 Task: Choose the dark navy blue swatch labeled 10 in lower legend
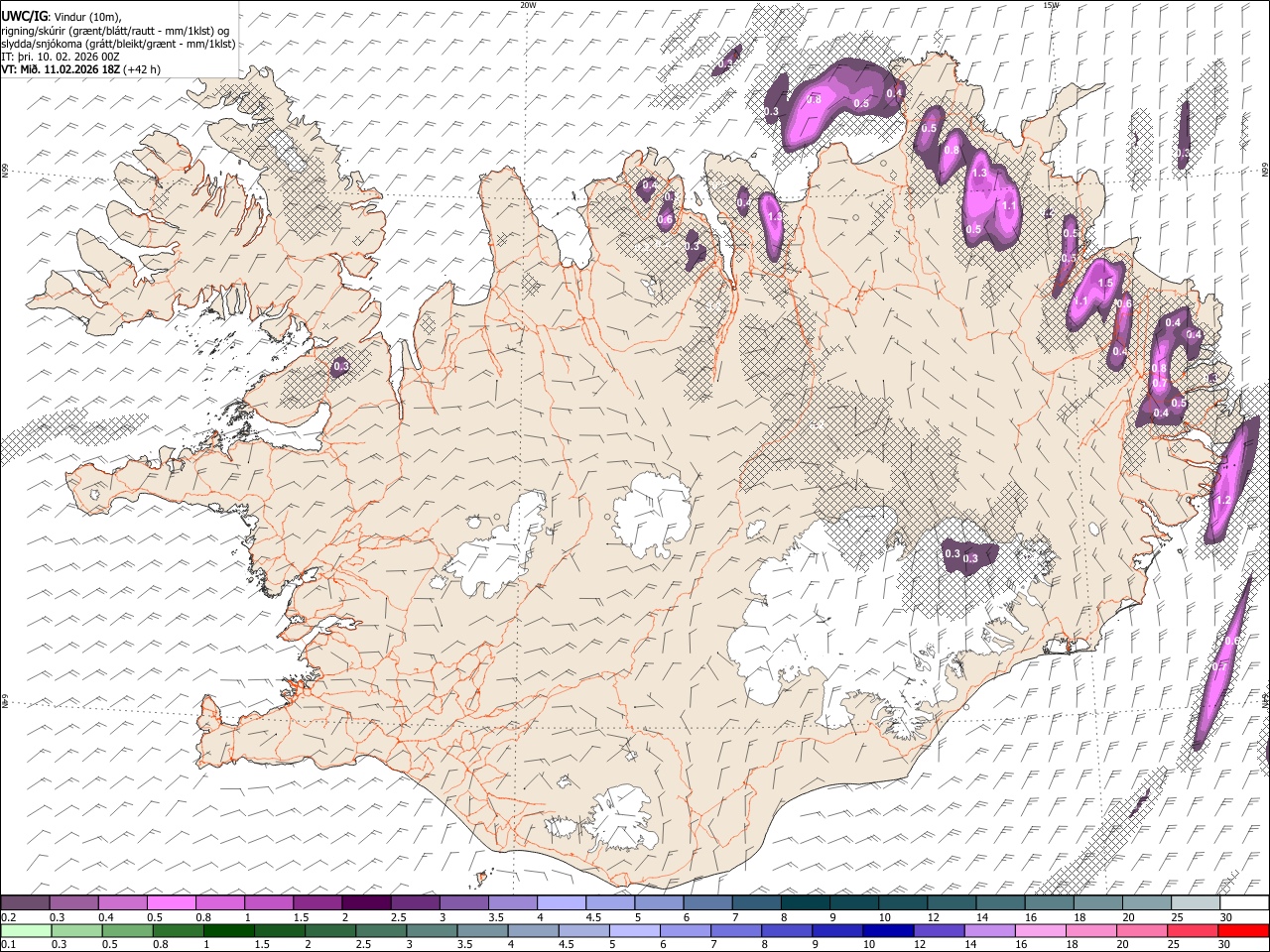887,930
